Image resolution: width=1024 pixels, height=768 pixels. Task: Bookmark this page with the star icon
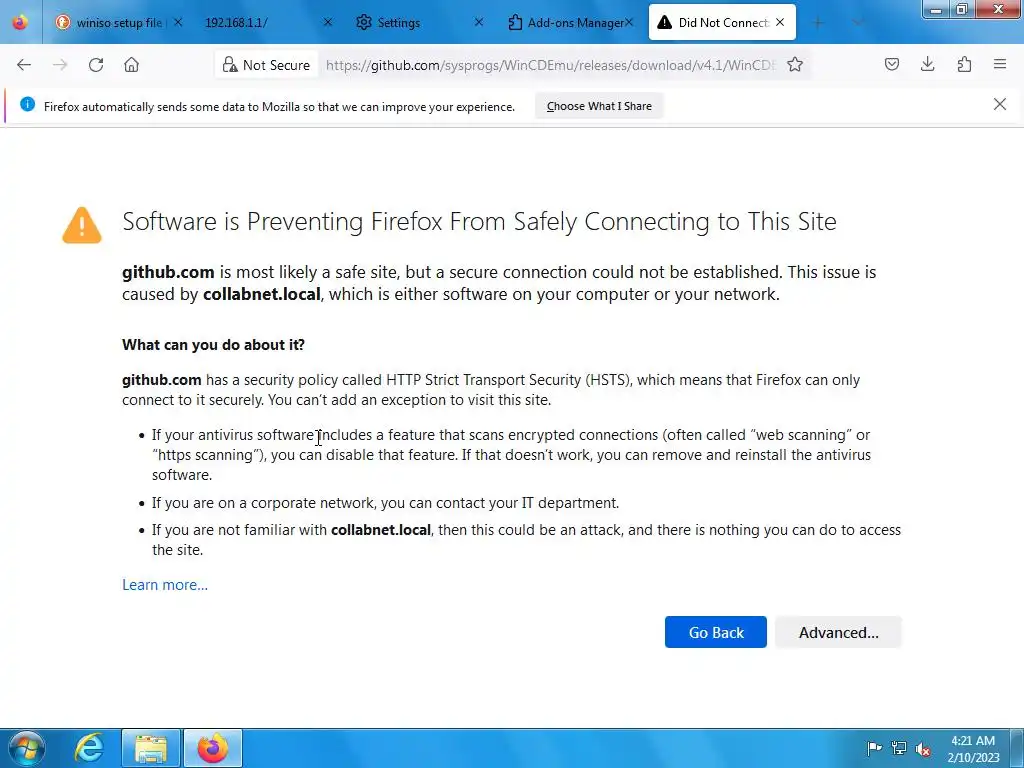(x=795, y=65)
